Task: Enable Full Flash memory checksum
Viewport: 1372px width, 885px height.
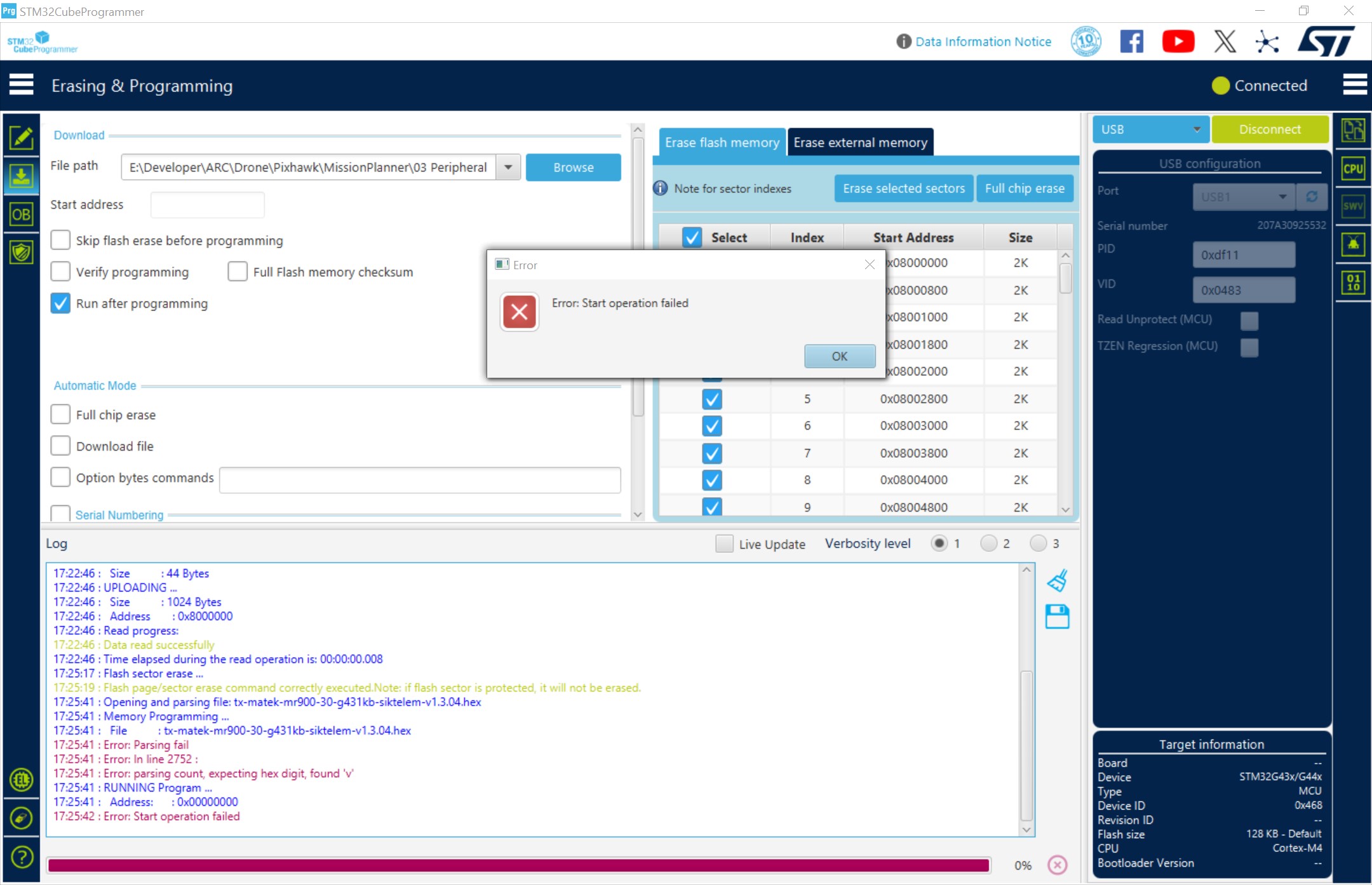Action: pos(238,272)
